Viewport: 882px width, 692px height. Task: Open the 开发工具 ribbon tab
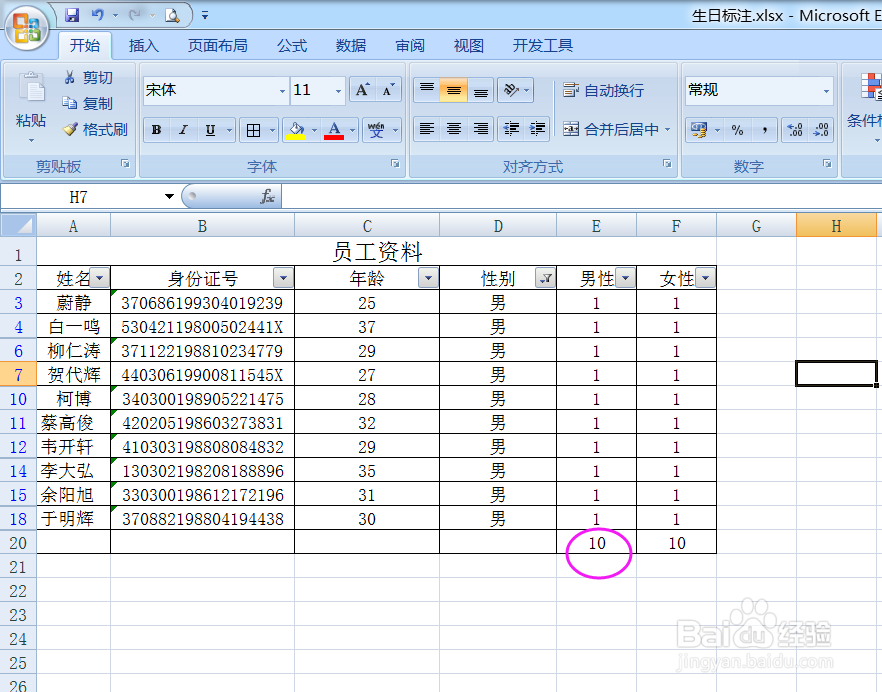(541, 45)
